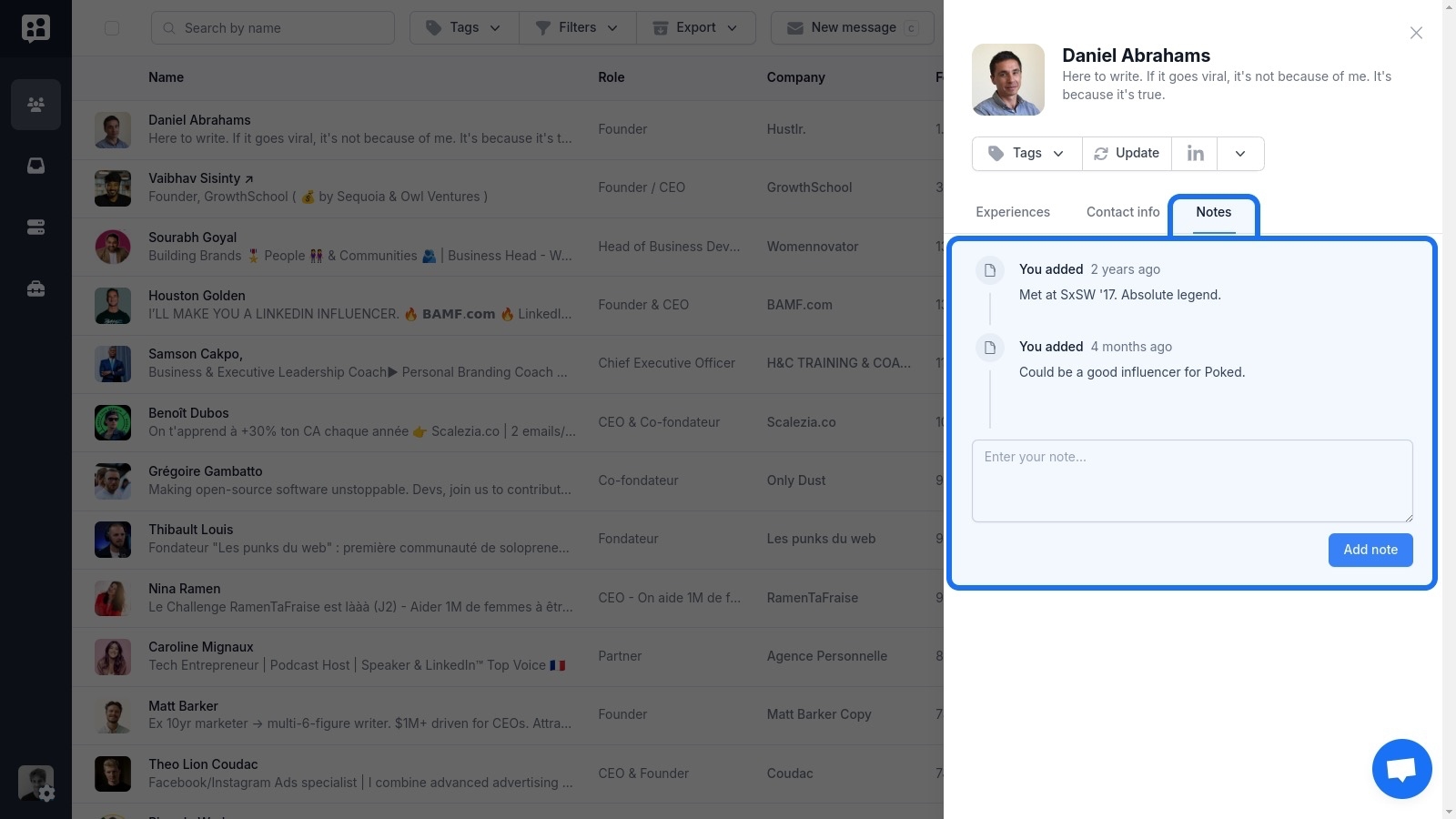Screen dimensions: 1456x819
Task: Click the Scalezia.co company cell
Action: (x=801, y=422)
